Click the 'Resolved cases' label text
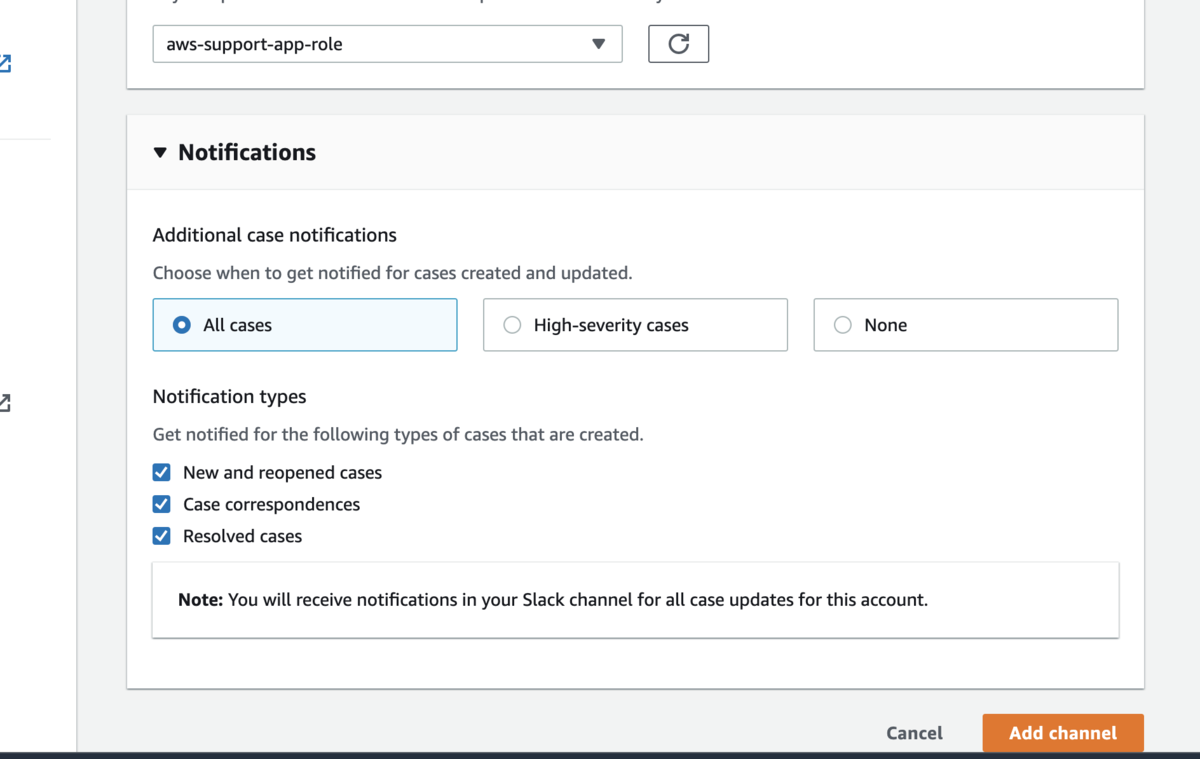Screen dimensions: 1200x759 coord(242,536)
